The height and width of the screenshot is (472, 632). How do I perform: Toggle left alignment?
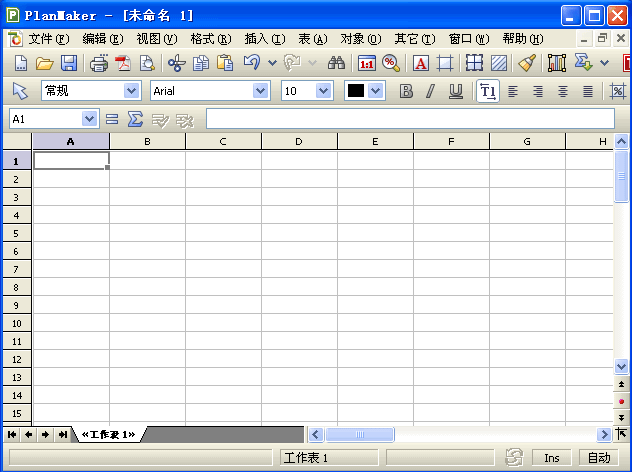tap(513, 91)
